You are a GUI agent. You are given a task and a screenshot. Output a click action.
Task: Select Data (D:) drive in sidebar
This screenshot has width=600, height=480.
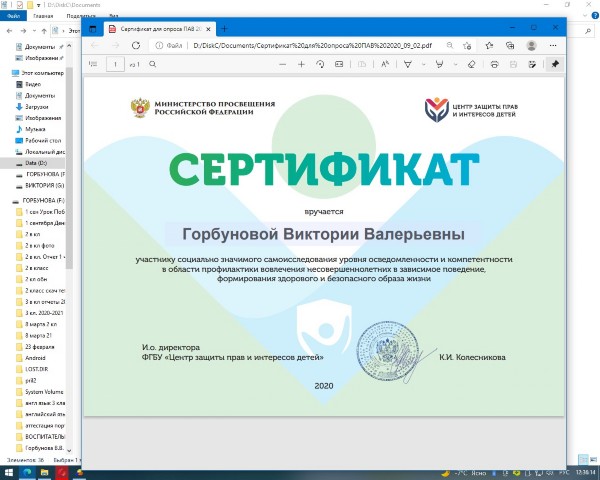pyautogui.click(x=36, y=162)
